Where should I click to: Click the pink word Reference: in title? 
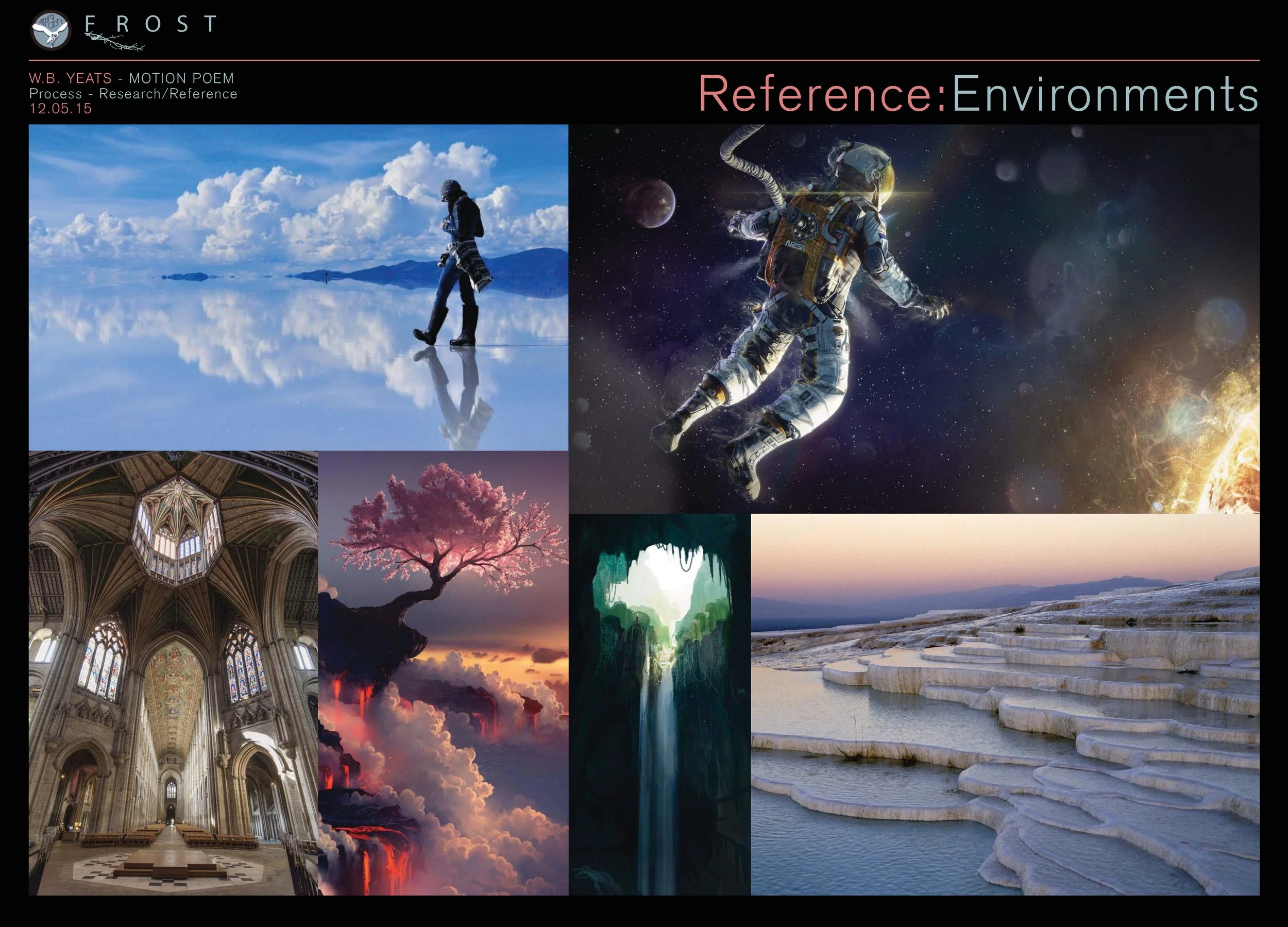822,94
